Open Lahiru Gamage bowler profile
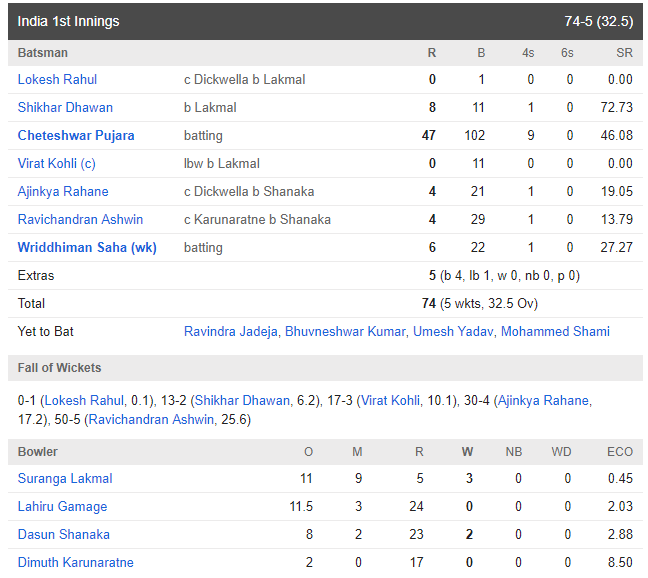Image resolution: width=648 pixels, height=578 pixels. 62,506
